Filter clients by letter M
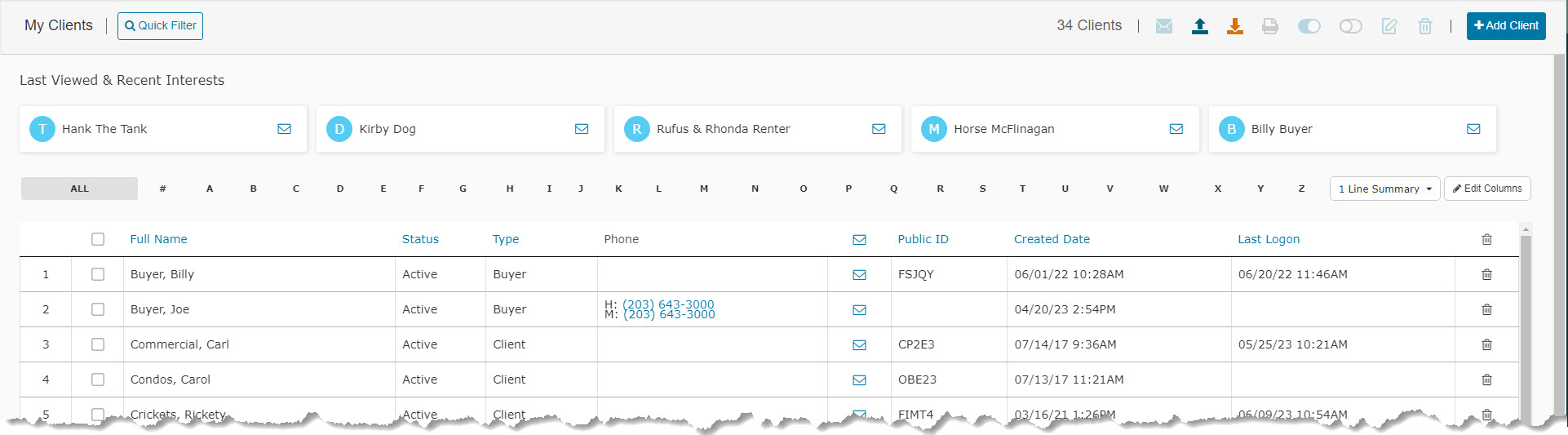 (704, 189)
